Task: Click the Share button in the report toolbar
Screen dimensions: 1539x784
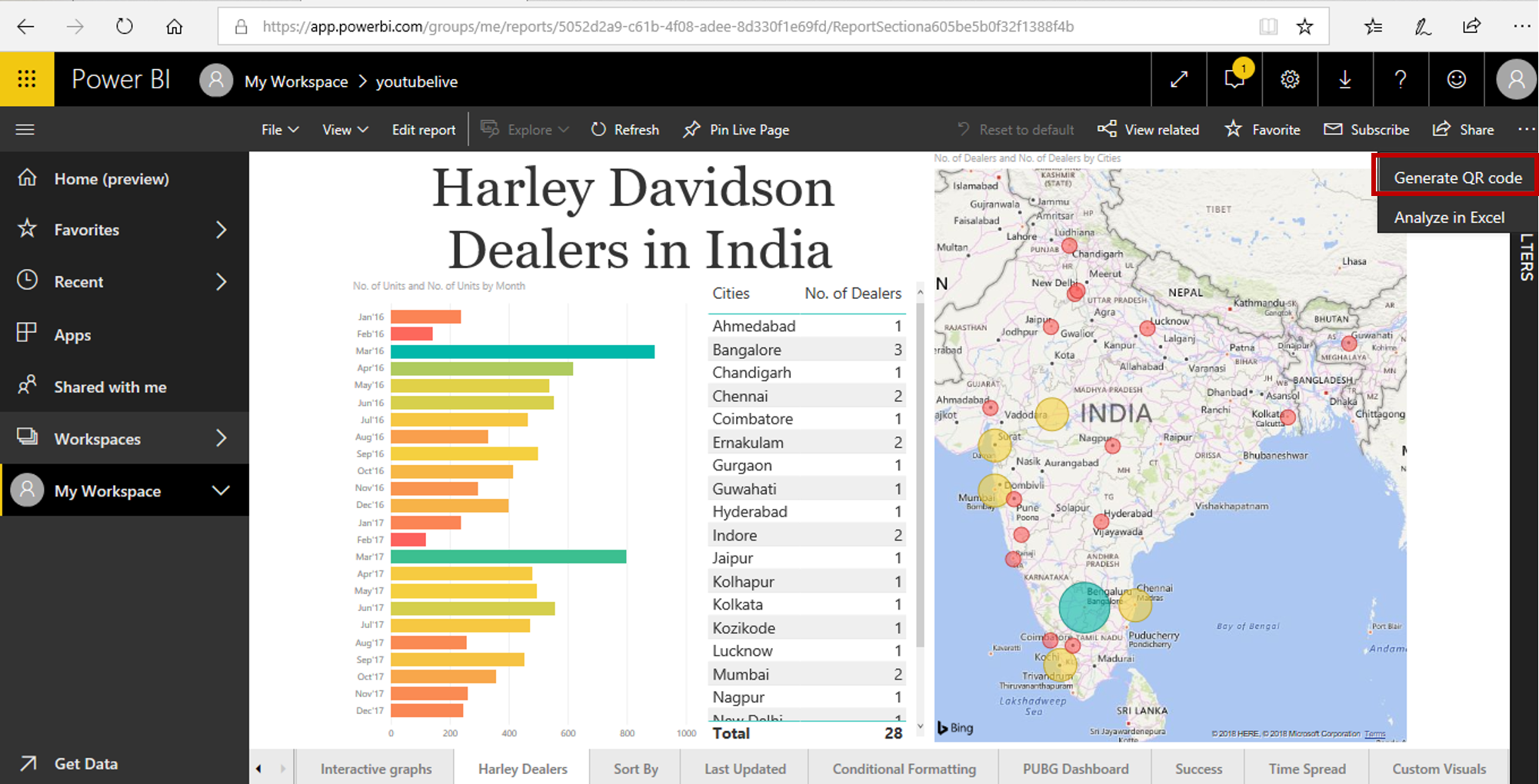Action: pos(1463,130)
